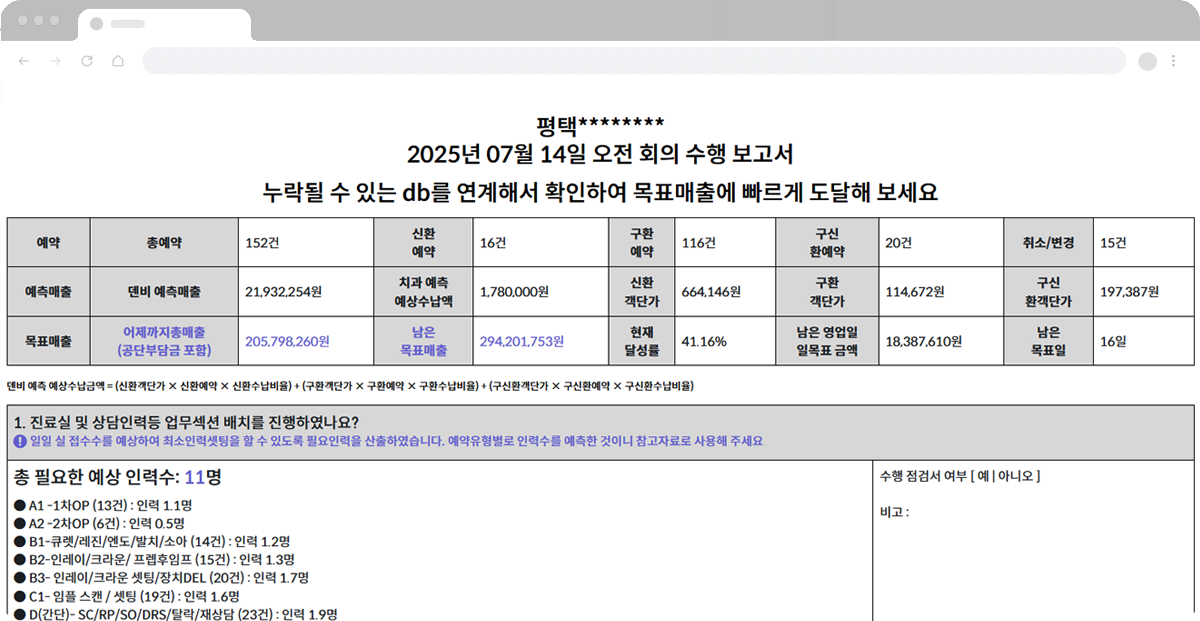The image size is (1200, 621).
Task: Click the 어제까지총매출 (공단부담금 포함) link
Action: click(x=164, y=341)
